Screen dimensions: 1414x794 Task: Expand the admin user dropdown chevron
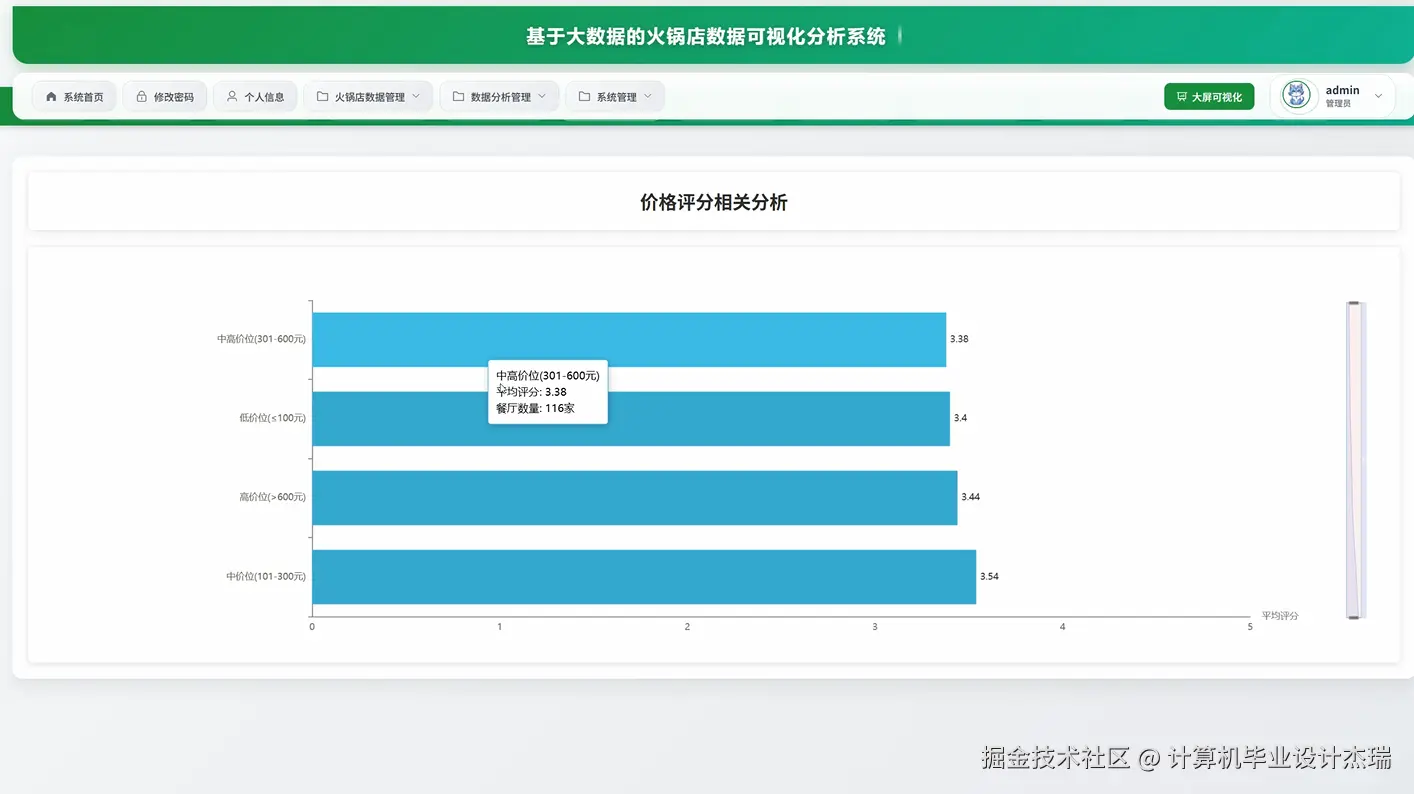pyautogui.click(x=1378, y=96)
